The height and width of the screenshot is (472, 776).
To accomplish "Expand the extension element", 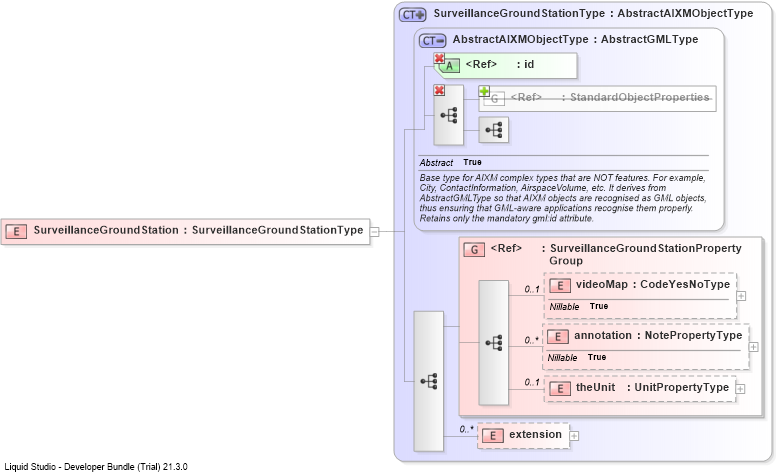I will tap(574, 436).
